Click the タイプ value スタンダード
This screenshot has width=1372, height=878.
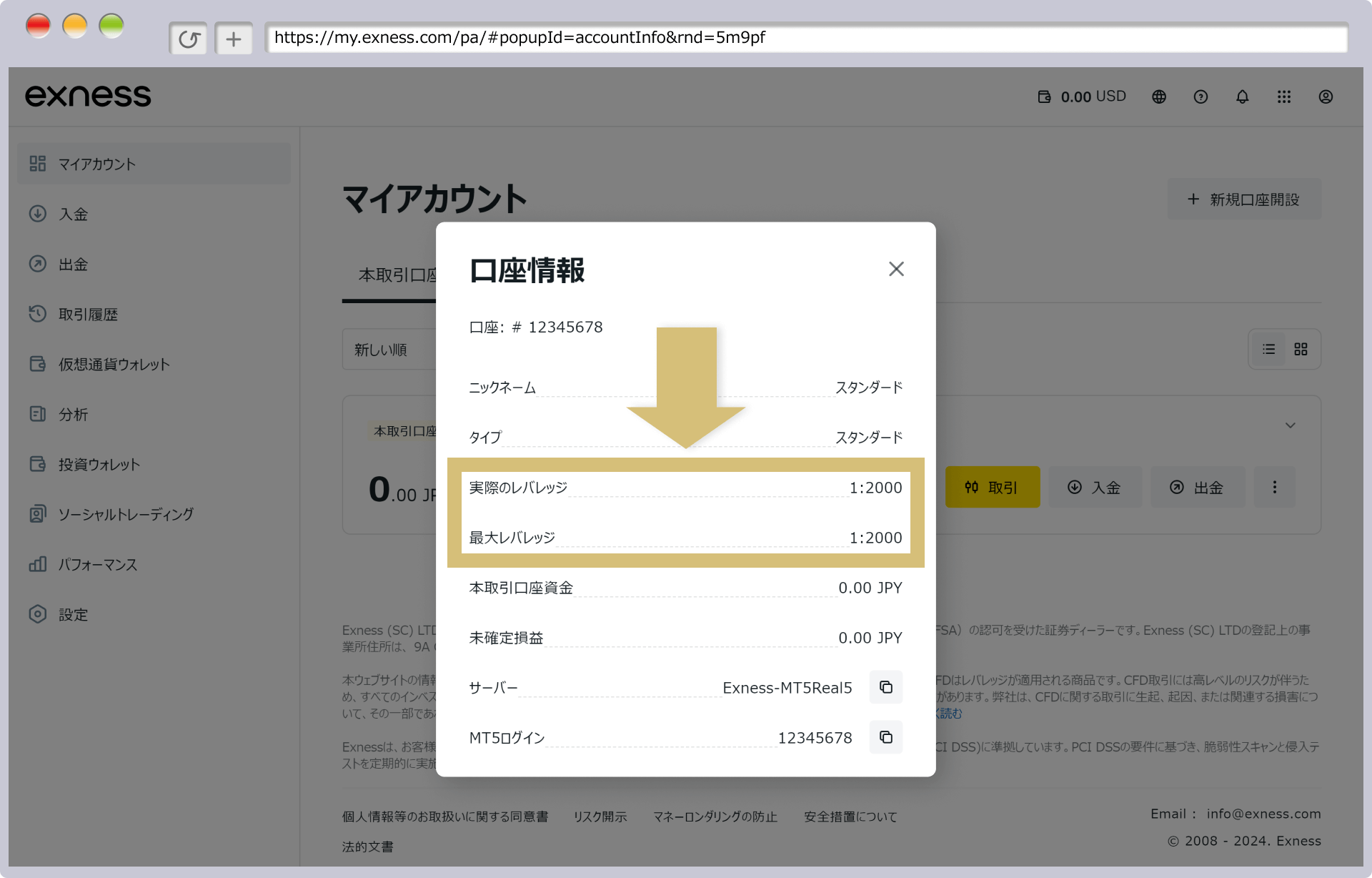tap(869, 438)
